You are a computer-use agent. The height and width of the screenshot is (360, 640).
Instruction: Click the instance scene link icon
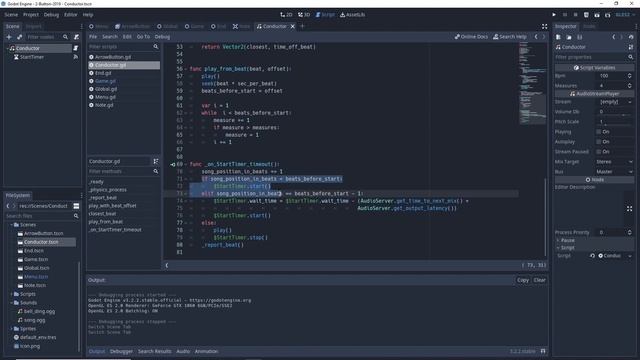point(20,37)
